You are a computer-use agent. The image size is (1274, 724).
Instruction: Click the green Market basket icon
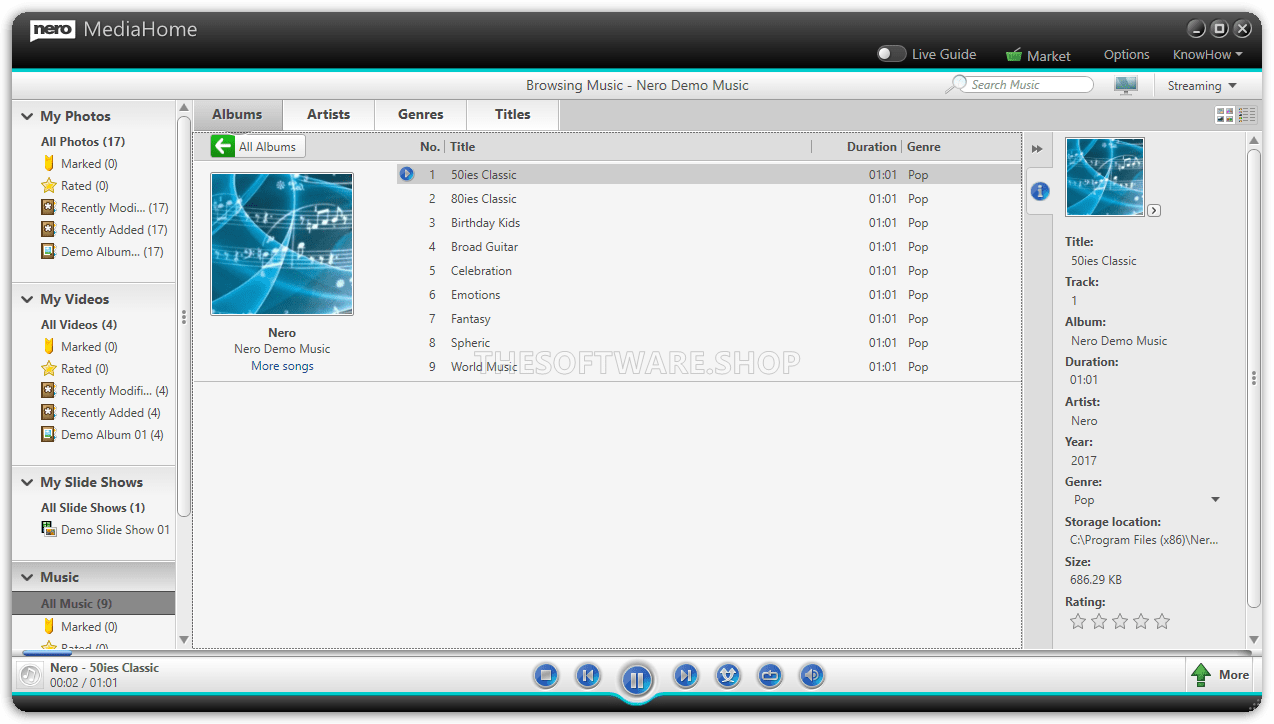click(x=1014, y=55)
